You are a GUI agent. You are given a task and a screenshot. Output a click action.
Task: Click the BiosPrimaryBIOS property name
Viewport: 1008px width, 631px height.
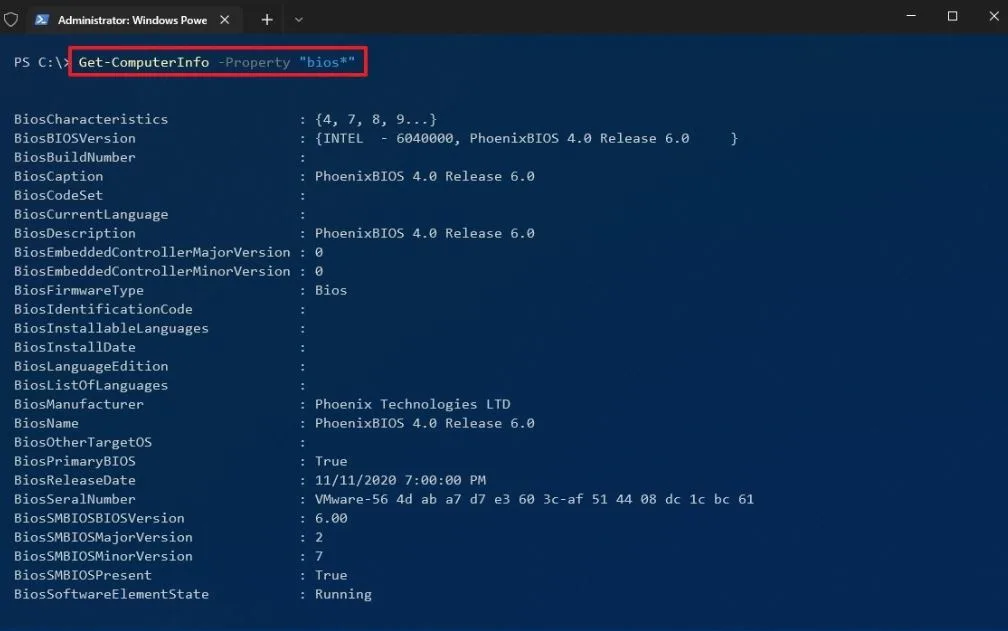click(75, 461)
